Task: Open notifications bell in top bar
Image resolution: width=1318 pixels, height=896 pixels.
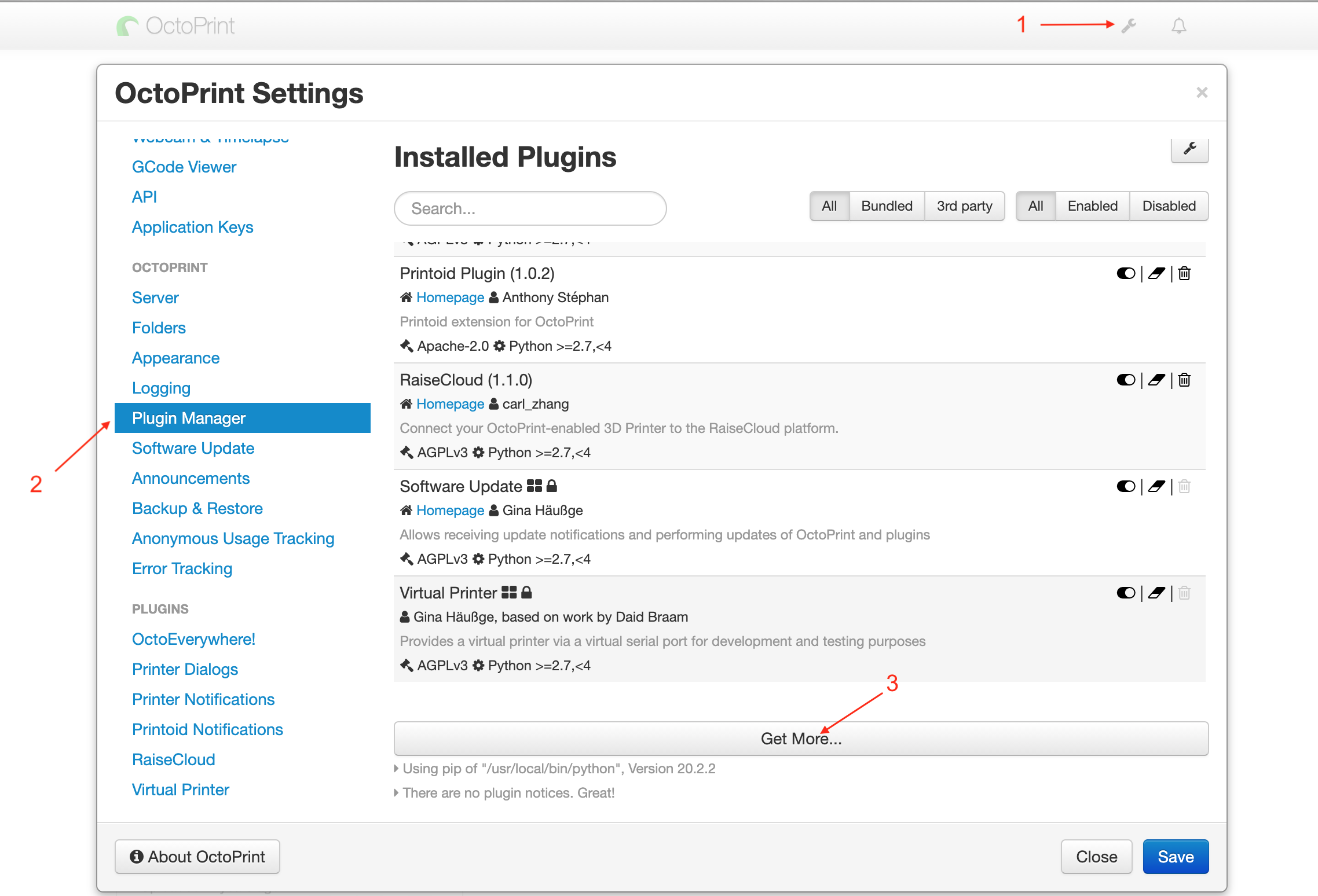Action: pyautogui.click(x=1178, y=25)
